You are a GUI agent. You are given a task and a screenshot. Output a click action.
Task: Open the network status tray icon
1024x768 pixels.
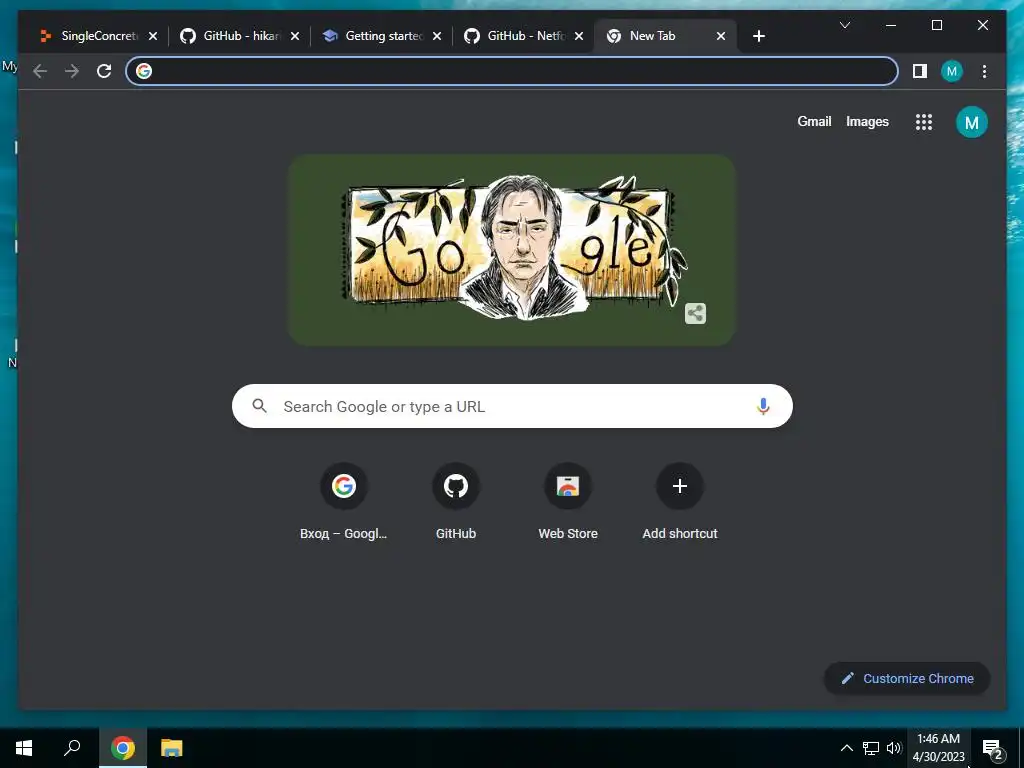[871, 748]
